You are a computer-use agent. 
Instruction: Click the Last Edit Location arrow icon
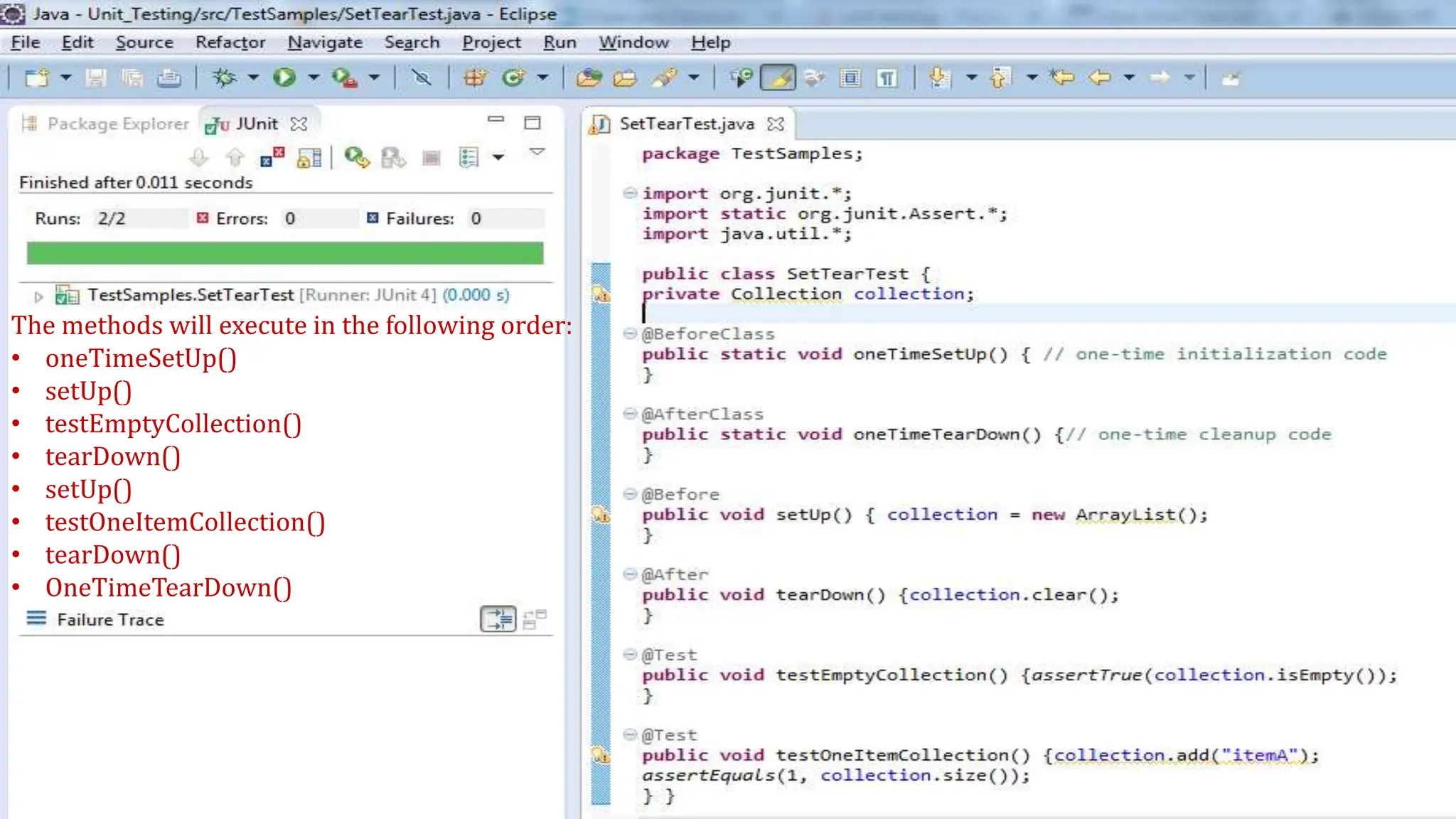1062,77
